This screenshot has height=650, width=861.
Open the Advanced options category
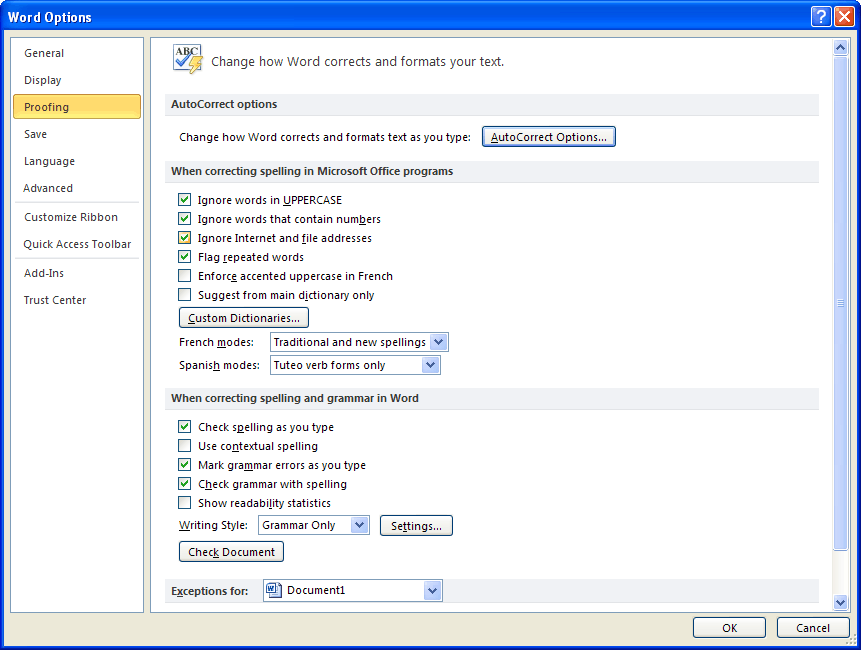tap(77, 188)
